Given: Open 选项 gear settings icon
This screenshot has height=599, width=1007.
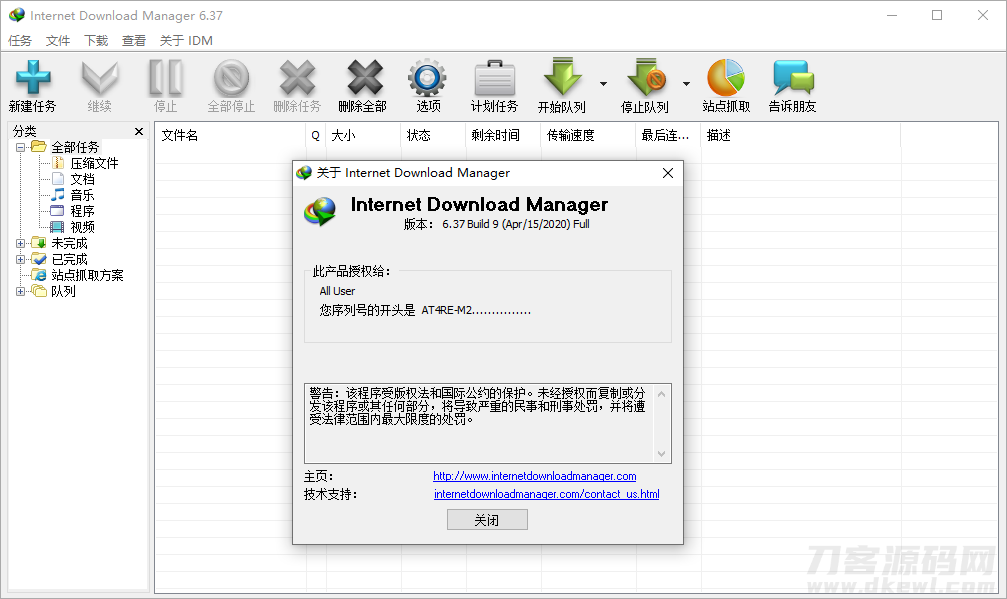Looking at the screenshot, I should 427,78.
